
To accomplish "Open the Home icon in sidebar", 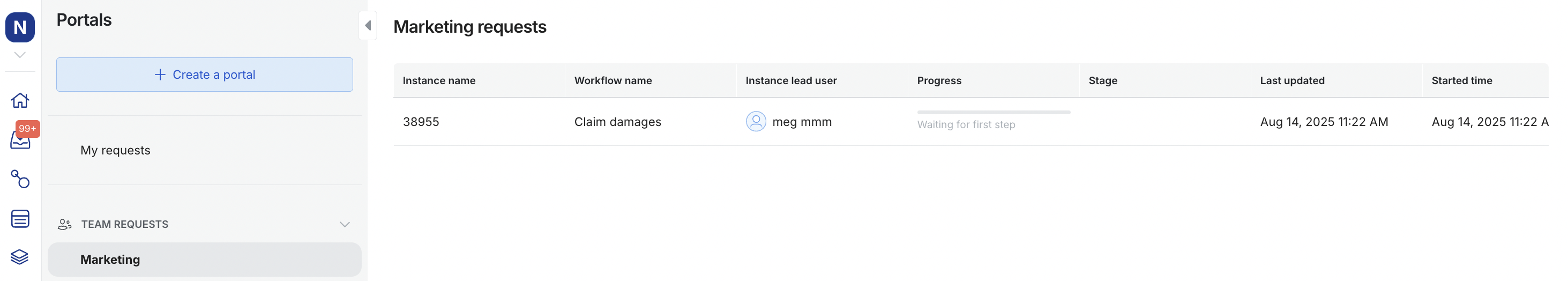I will 20,100.
